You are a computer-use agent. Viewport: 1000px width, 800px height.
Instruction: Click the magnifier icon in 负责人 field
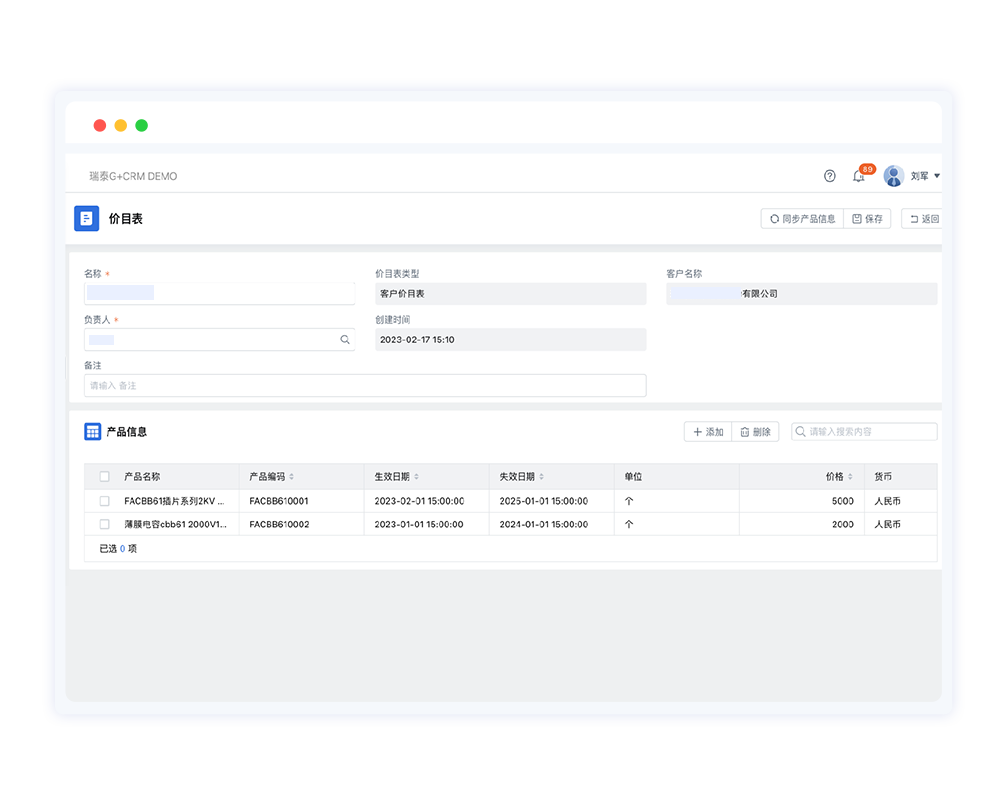click(x=345, y=340)
